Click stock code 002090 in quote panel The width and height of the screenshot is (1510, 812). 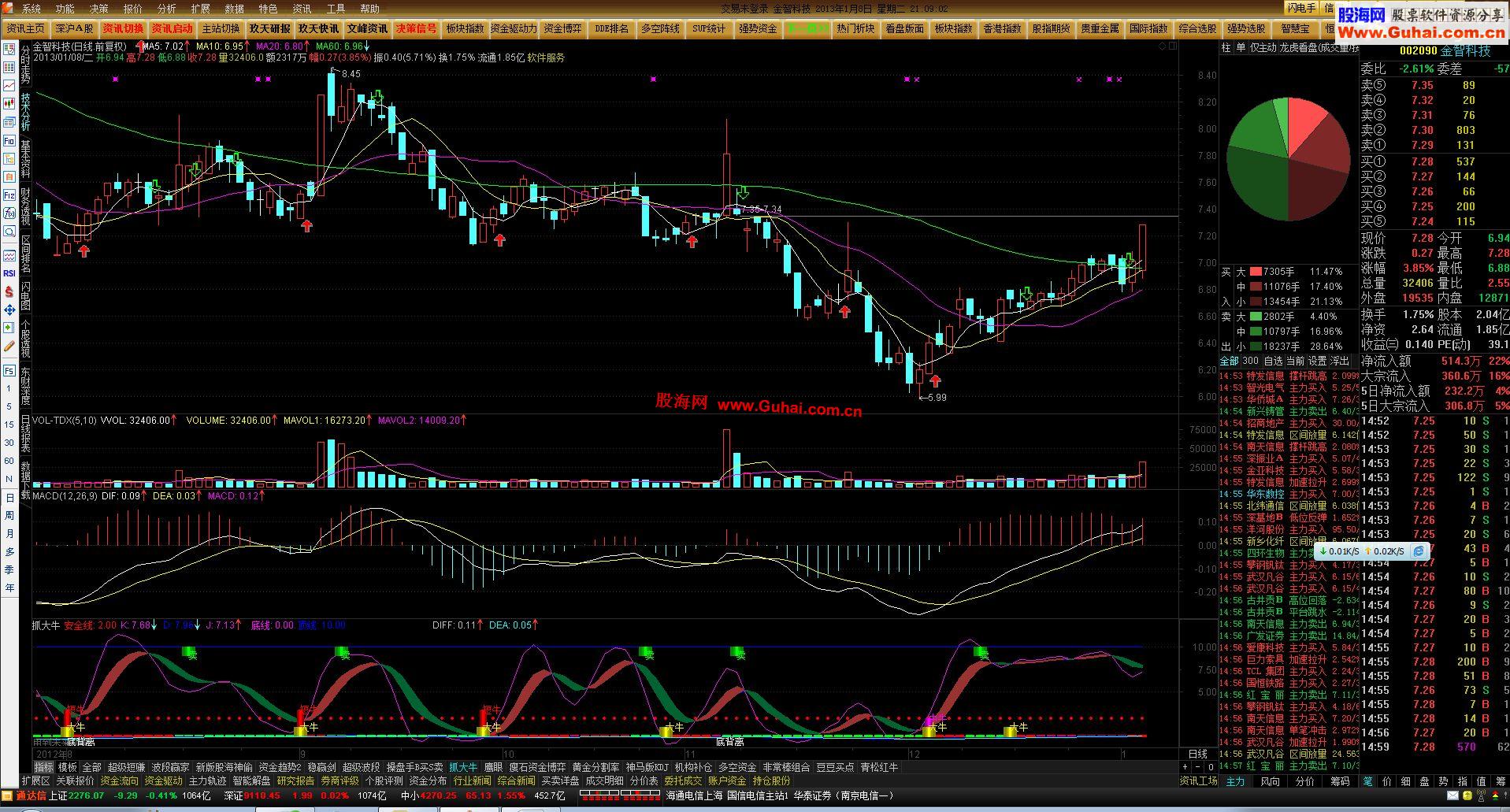[x=1418, y=50]
